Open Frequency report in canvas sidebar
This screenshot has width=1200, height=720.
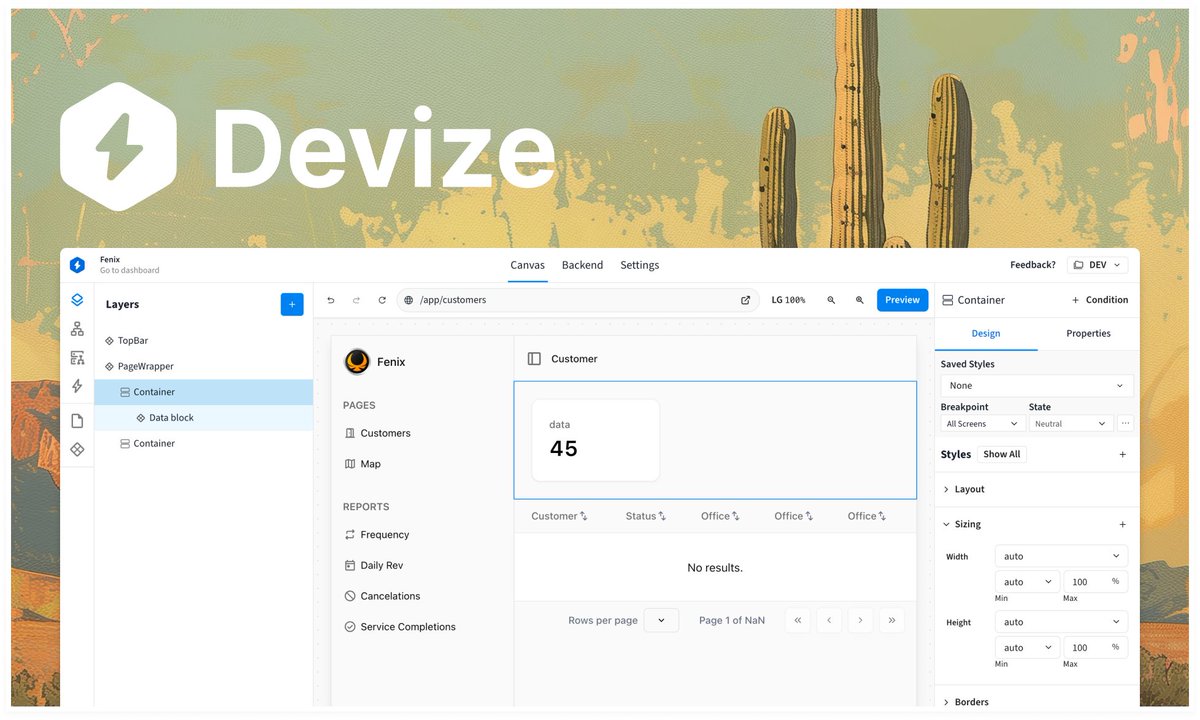click(377, 535)
